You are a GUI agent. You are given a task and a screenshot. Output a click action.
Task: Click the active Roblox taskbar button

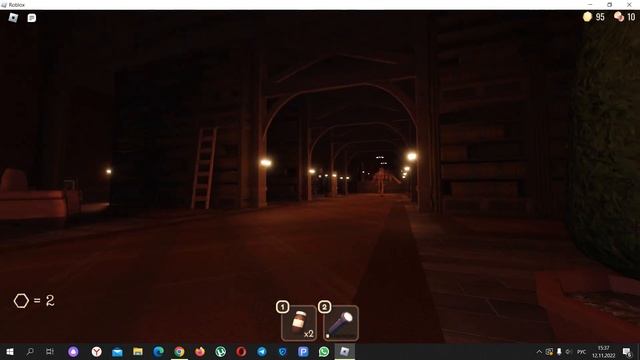pyautogui.click(x=344, y=351)
